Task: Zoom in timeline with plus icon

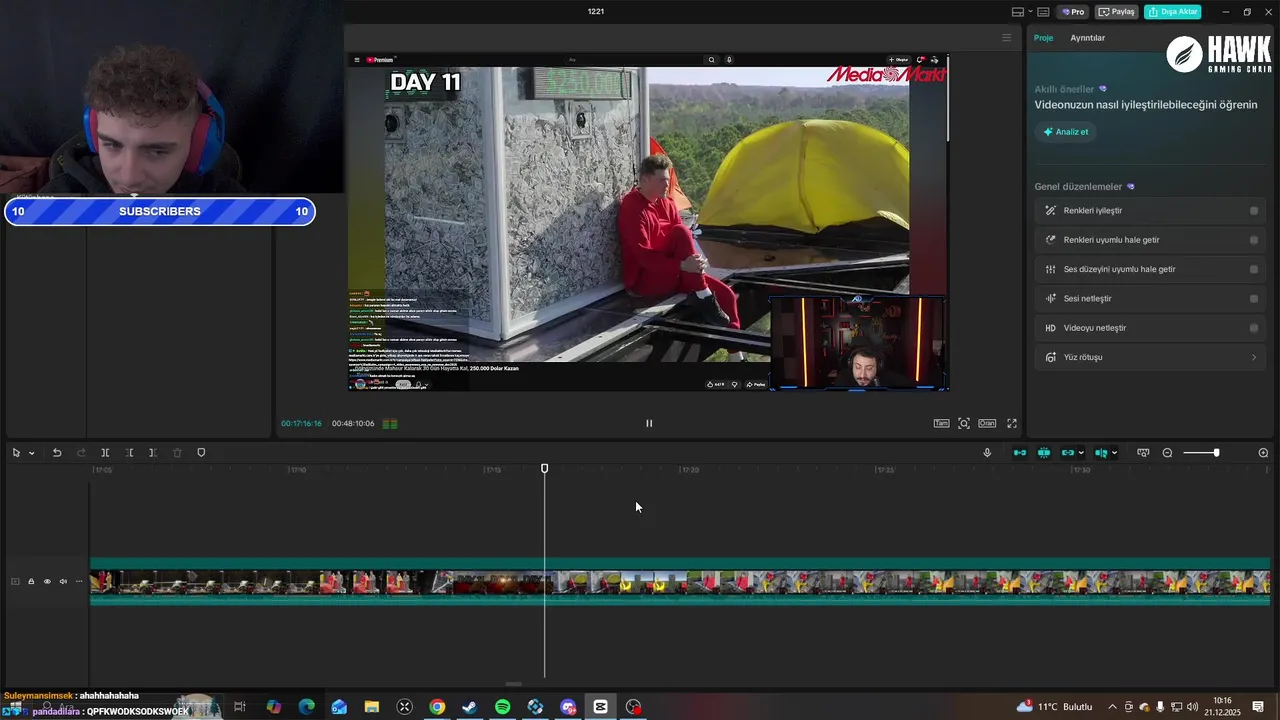Action: click(1263, 453)
